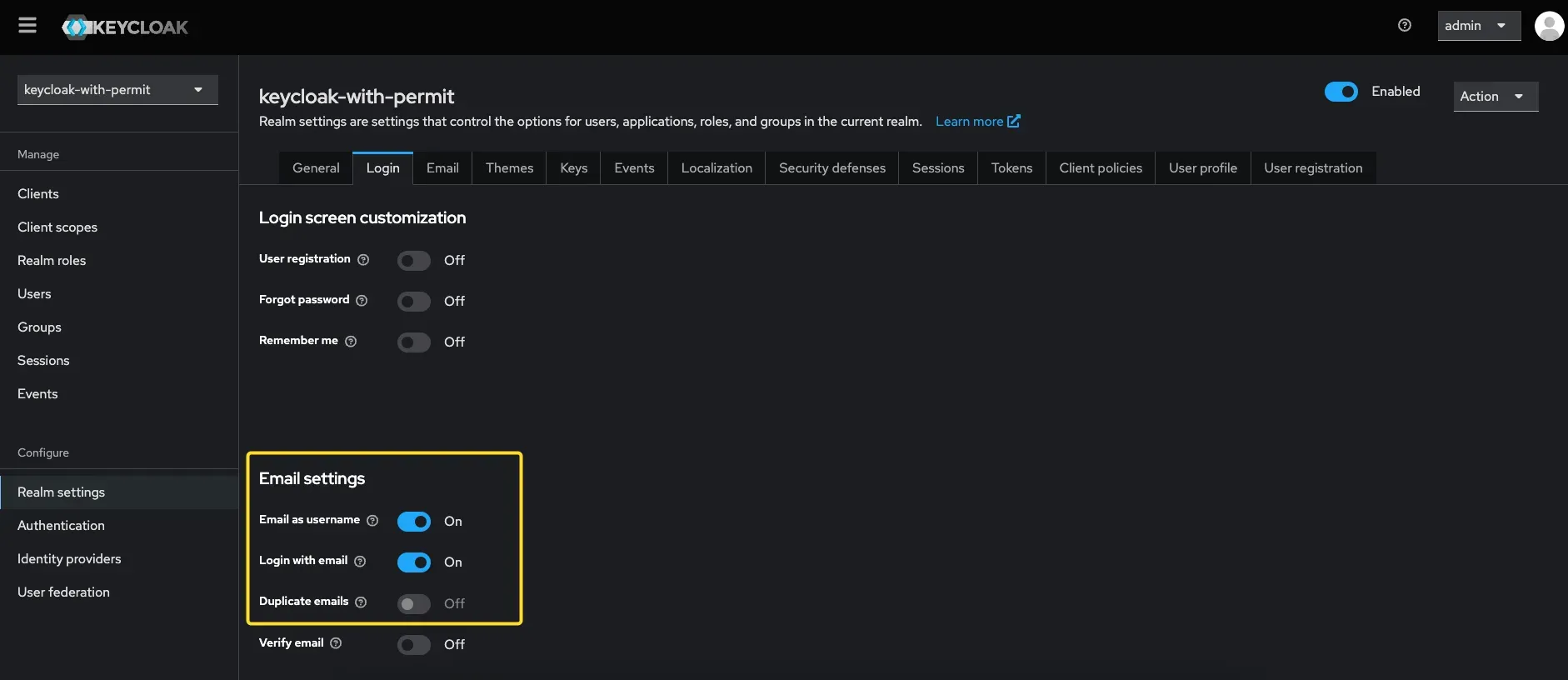Follow the Learn more link
This screenshot has width=1568, height=680.
pyautogui.click(x=976, y=122)
